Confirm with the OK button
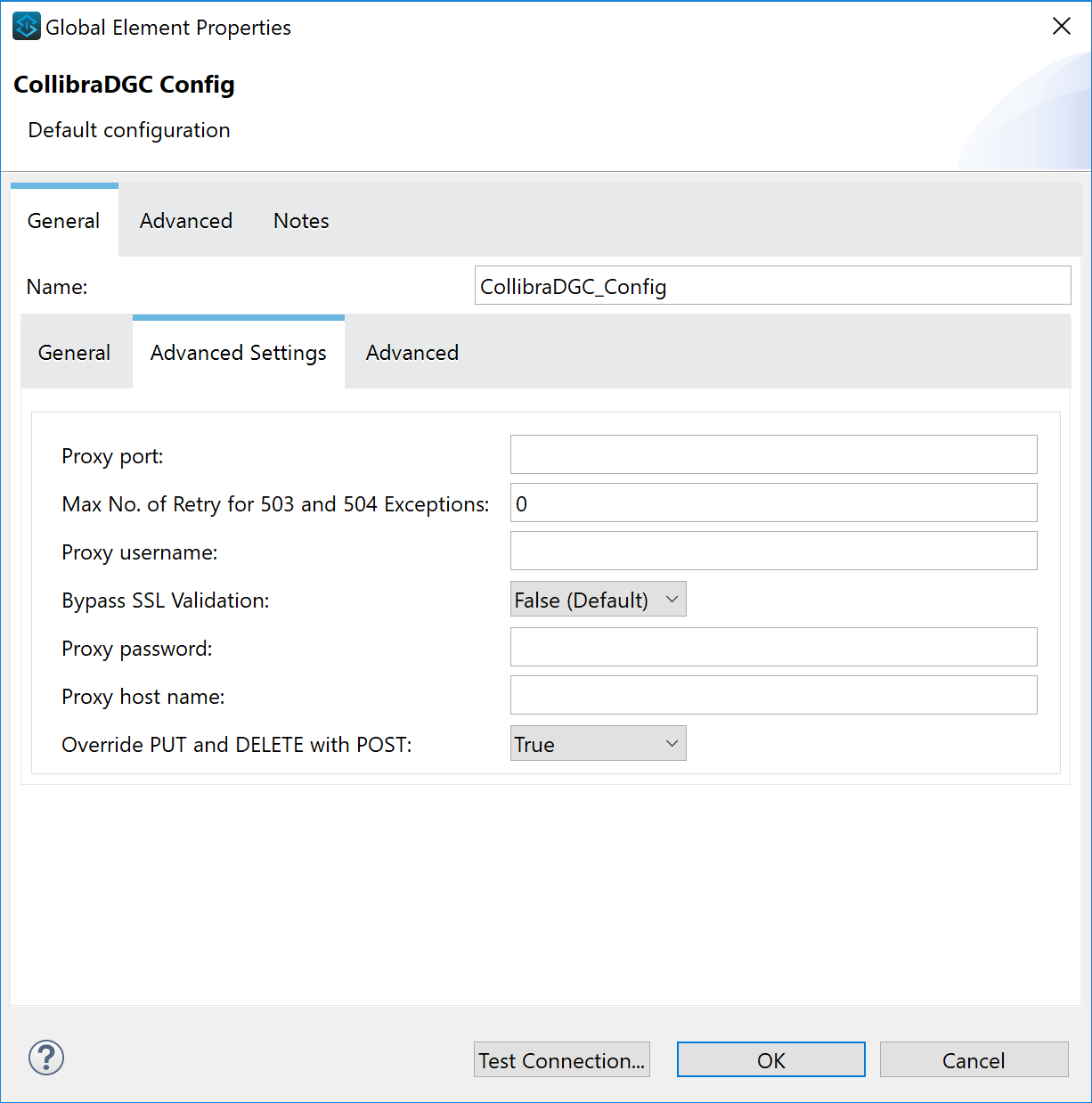 (771, 1059)
